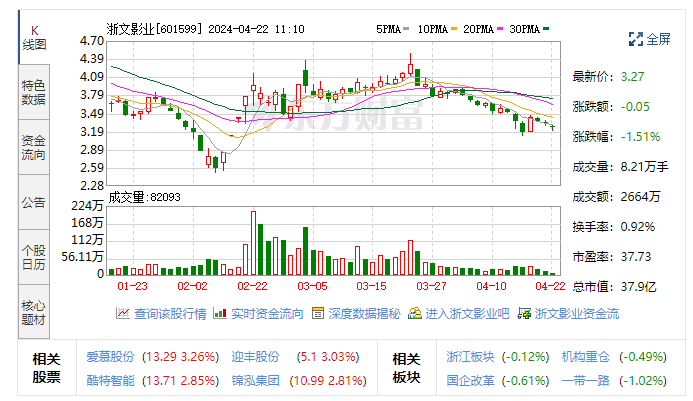Open related stock 锦泓集团
This screenshot has height=401, width=693.
click(255, 381)
